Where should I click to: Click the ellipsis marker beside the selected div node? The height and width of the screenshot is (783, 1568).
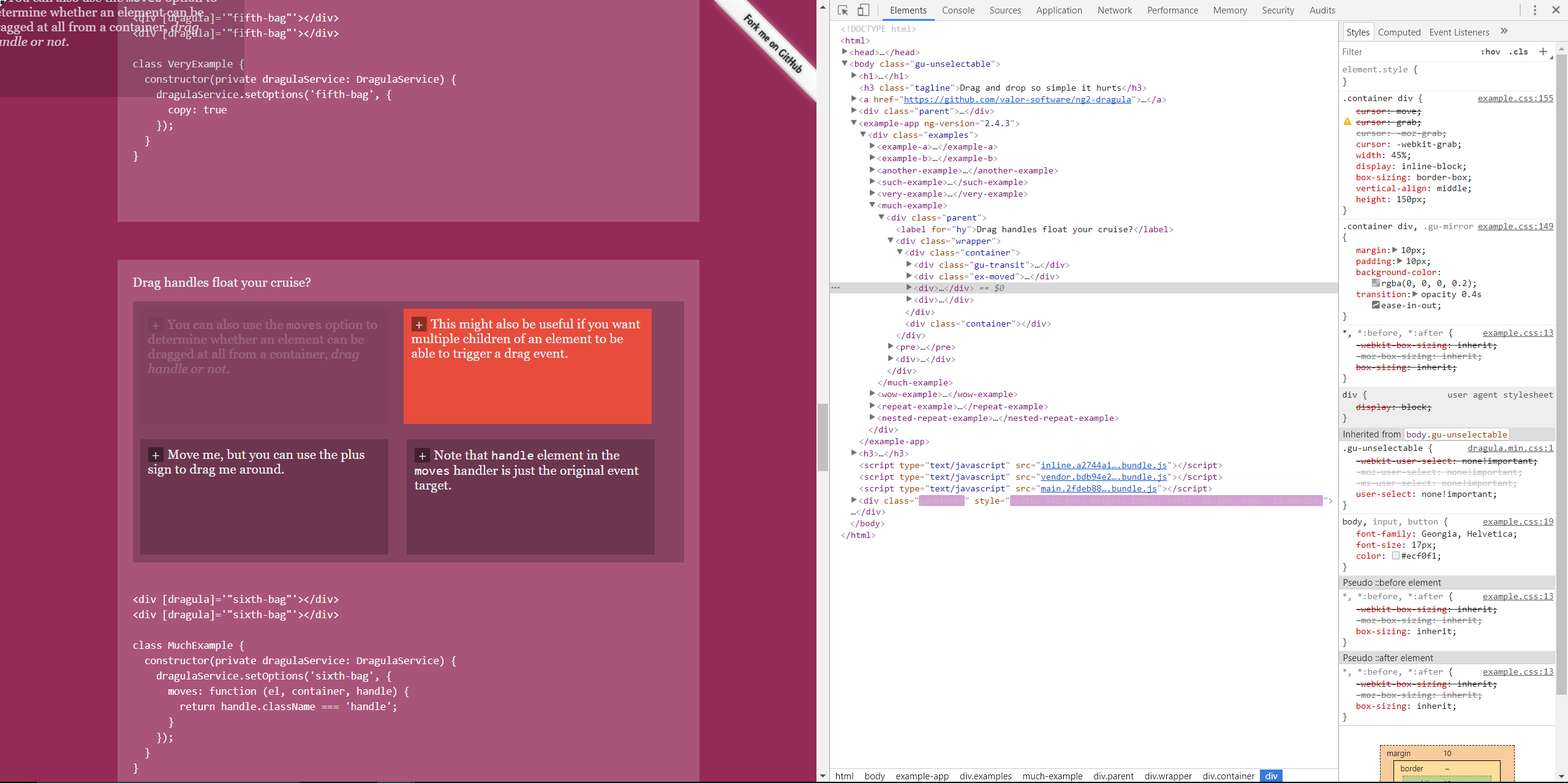[x=835, y=287]
